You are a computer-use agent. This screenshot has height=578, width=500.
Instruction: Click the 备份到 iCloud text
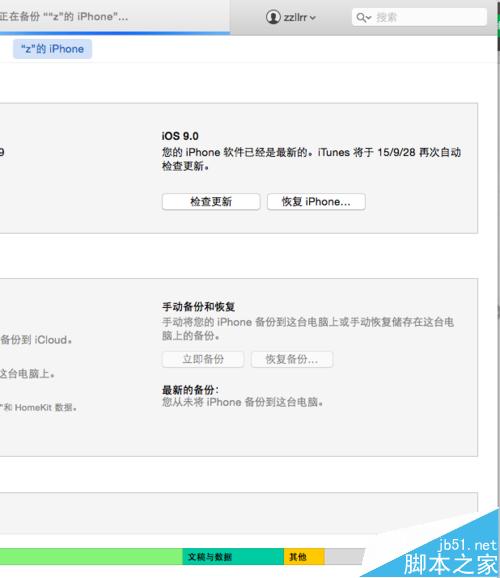point(36,340)
